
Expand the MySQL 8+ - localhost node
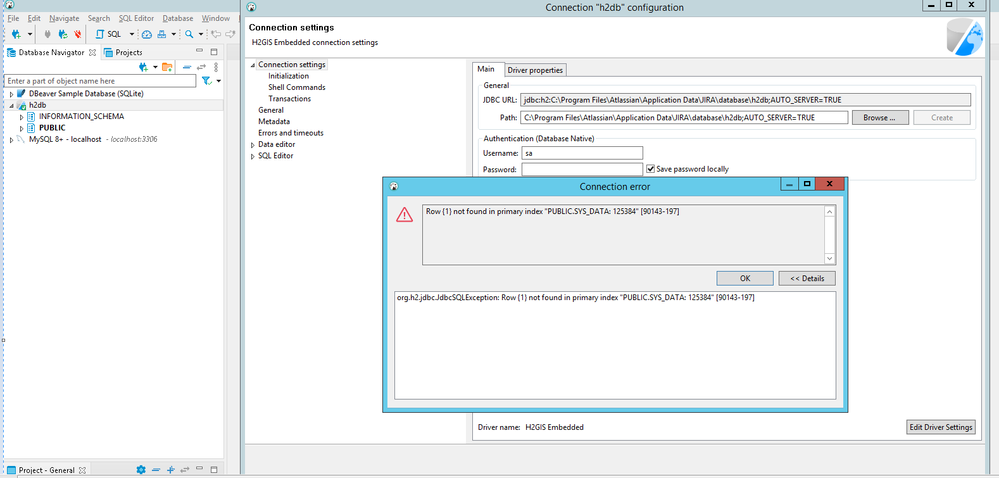coord(11,140)
